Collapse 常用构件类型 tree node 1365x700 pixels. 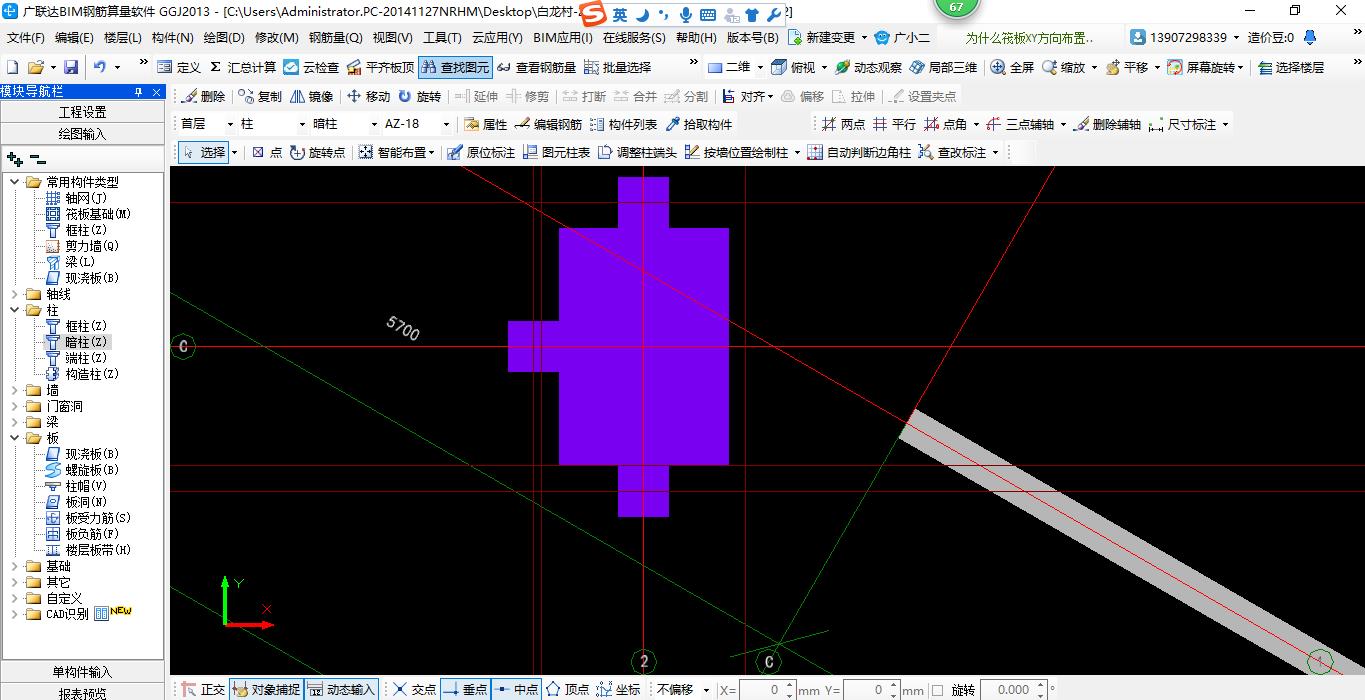15,182
